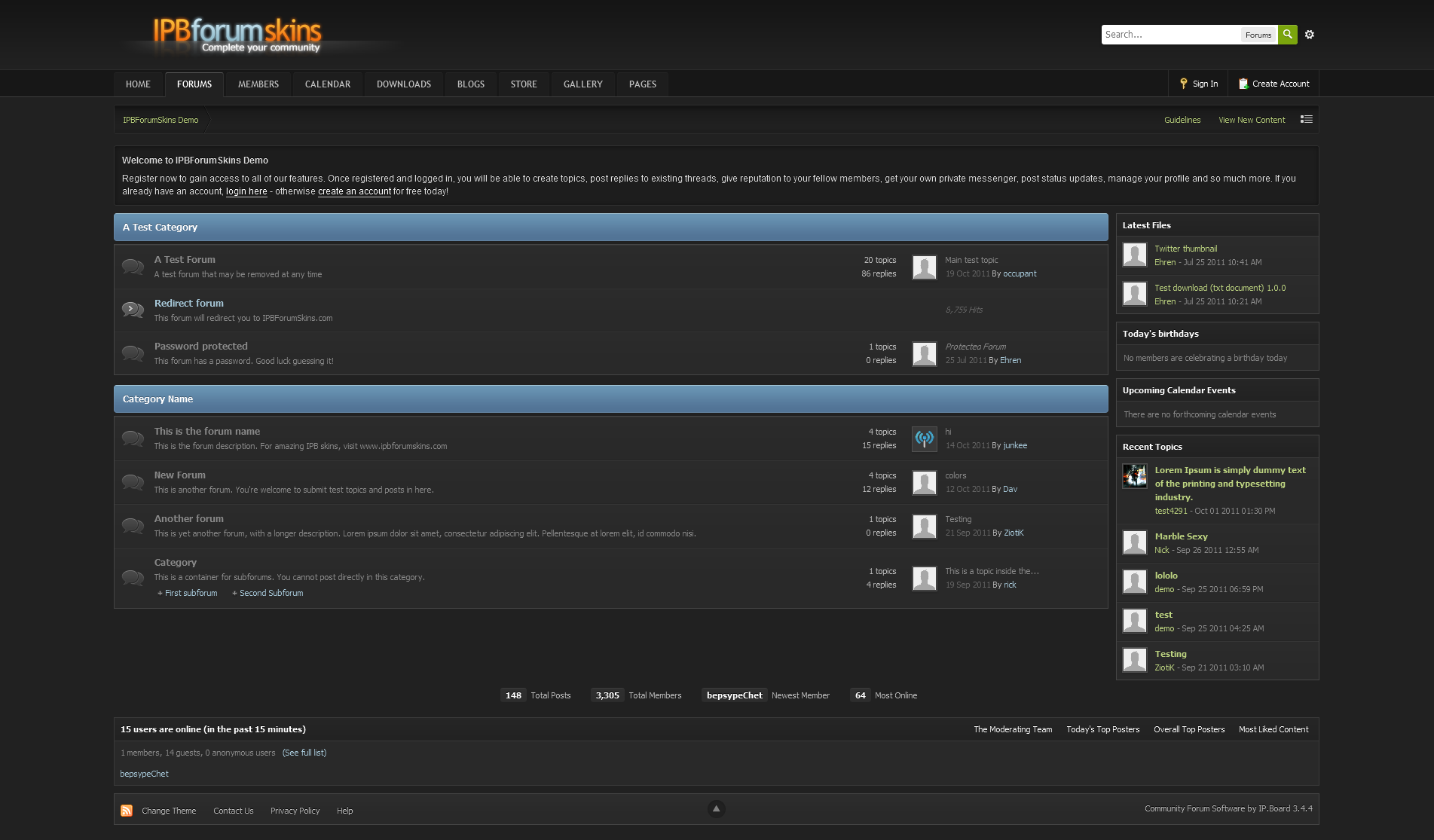Image resolution: width=1434 pixels, height=840 pixels.
Task: Go to the CALENDAR tab
Action: tap(328, 84)
